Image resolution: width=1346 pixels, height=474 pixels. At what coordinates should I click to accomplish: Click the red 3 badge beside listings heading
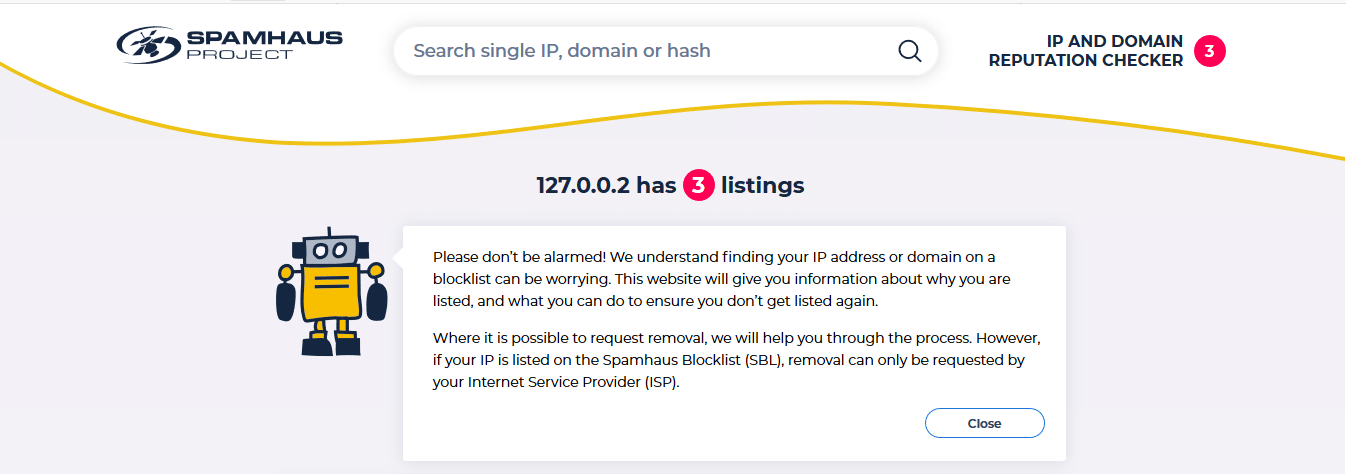pos(698,185)
